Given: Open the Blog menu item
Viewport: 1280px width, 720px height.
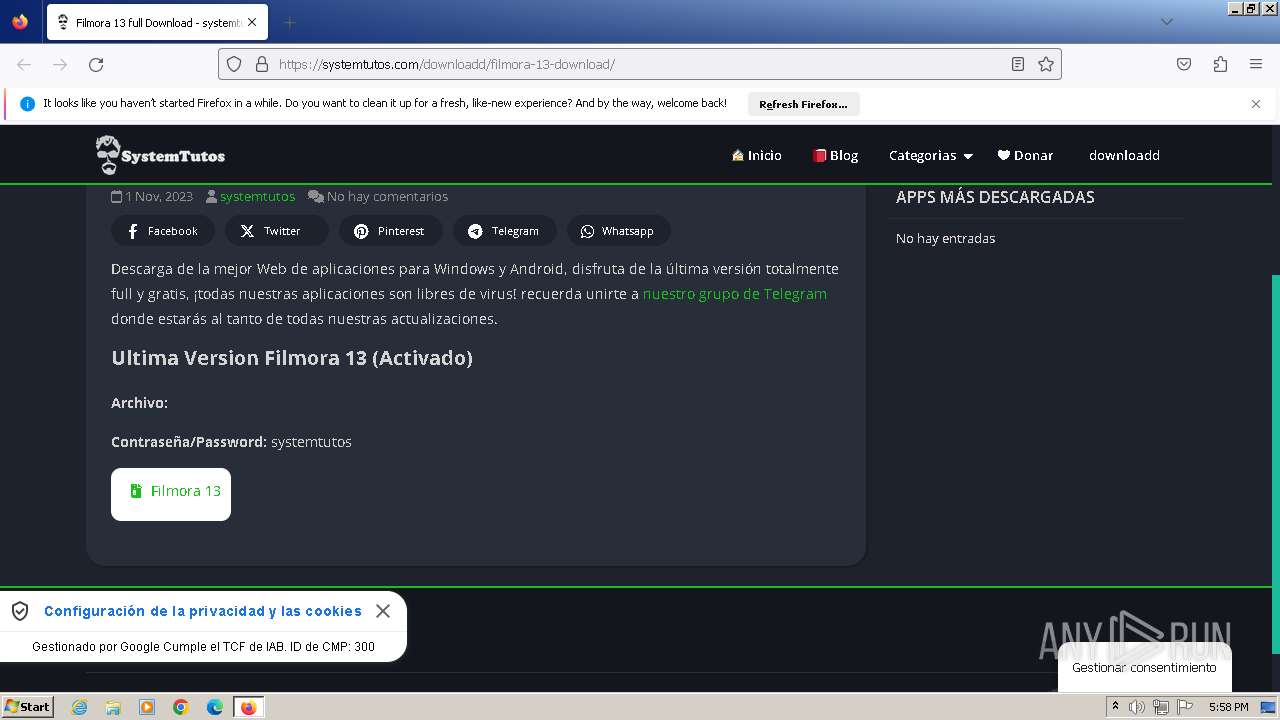Looking at the screenshot, I should (x=835, y=155).
